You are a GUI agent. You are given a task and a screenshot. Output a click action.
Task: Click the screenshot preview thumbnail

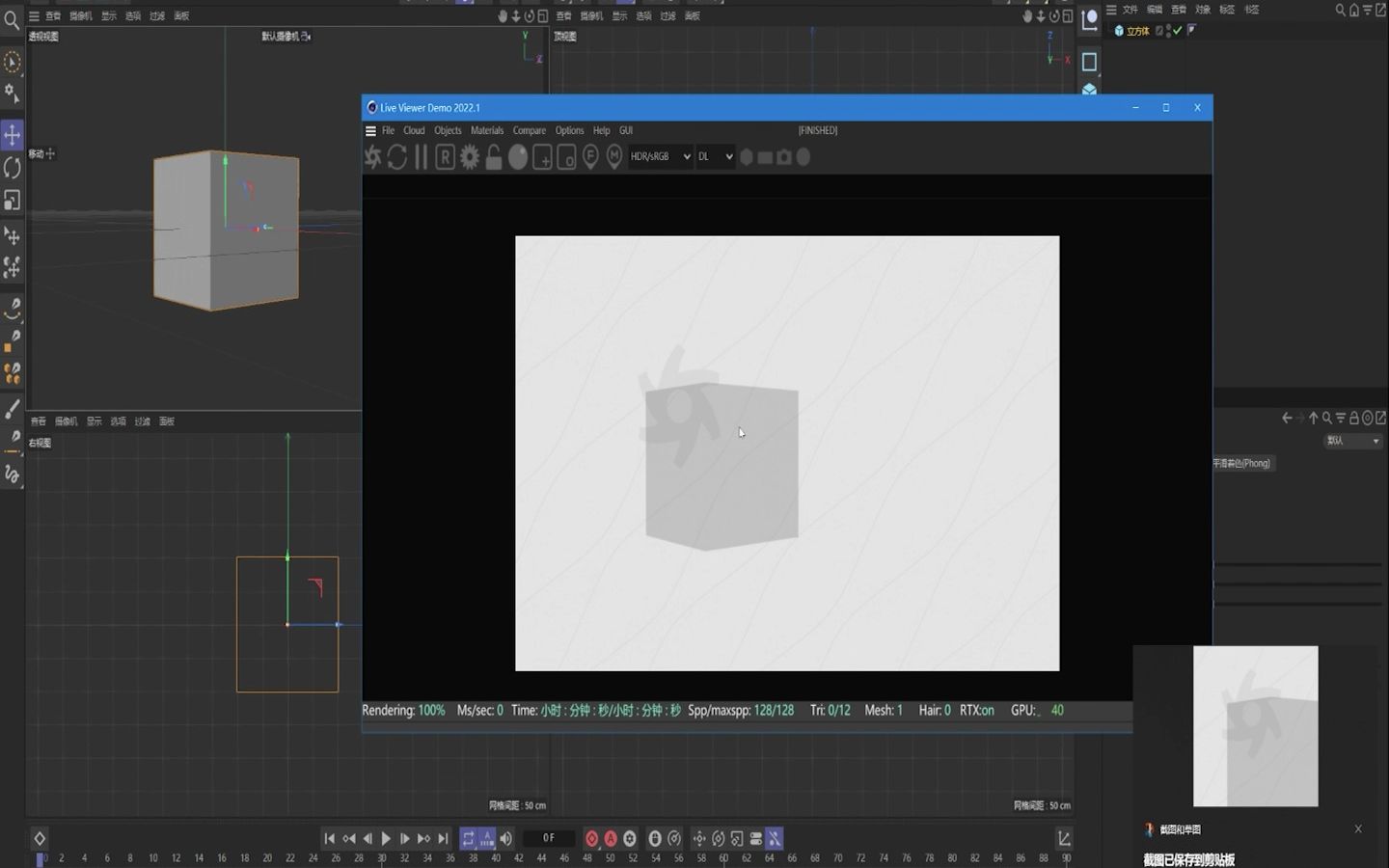(x=1255, y=726)
